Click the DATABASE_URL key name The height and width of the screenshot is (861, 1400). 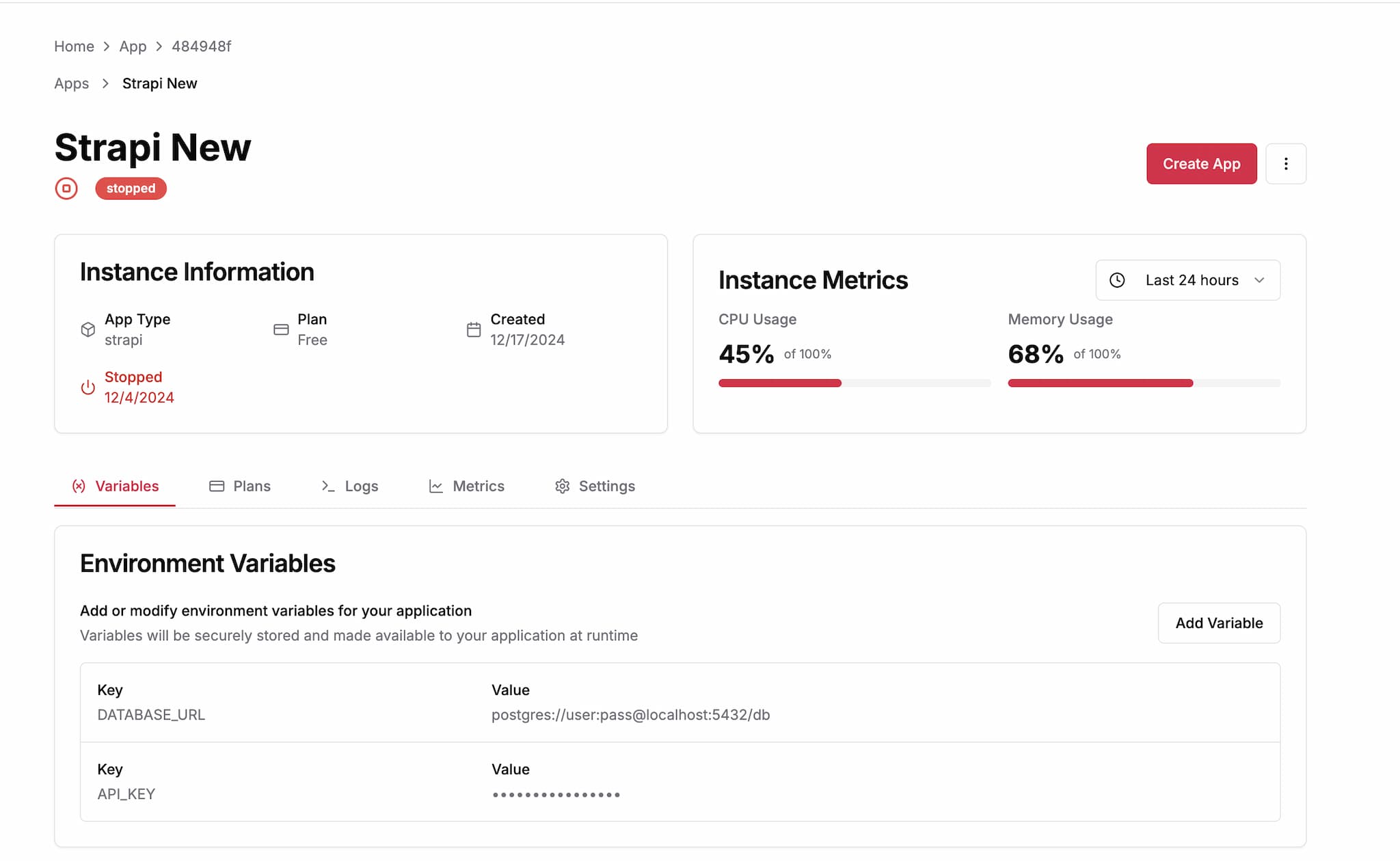(151, 715)
